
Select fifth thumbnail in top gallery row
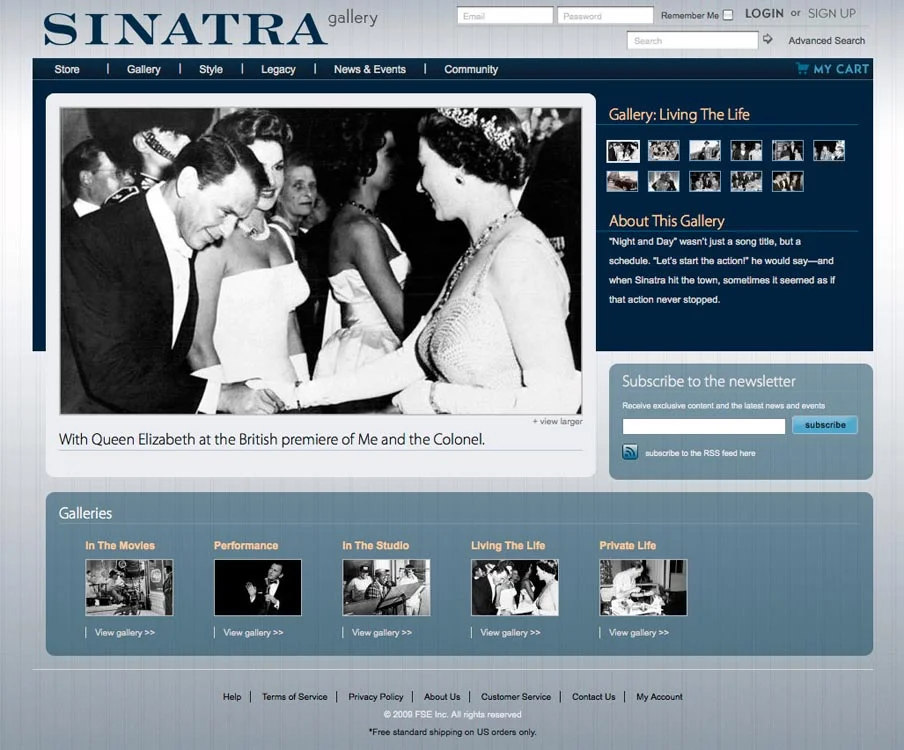pos(788,151)
